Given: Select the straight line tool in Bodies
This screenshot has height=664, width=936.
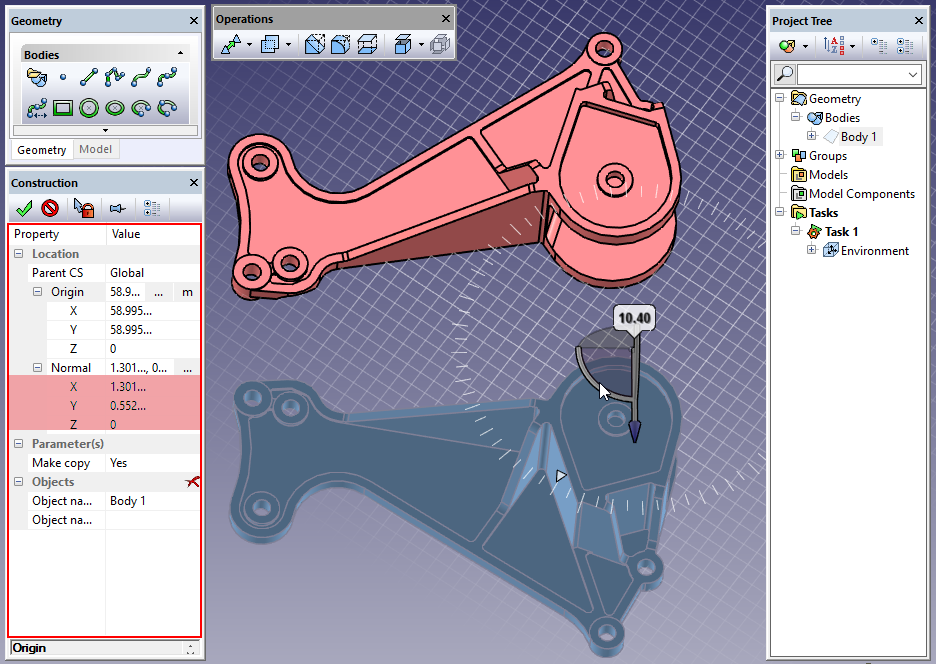Looking at the screenshot, I should tap(89, 76).
